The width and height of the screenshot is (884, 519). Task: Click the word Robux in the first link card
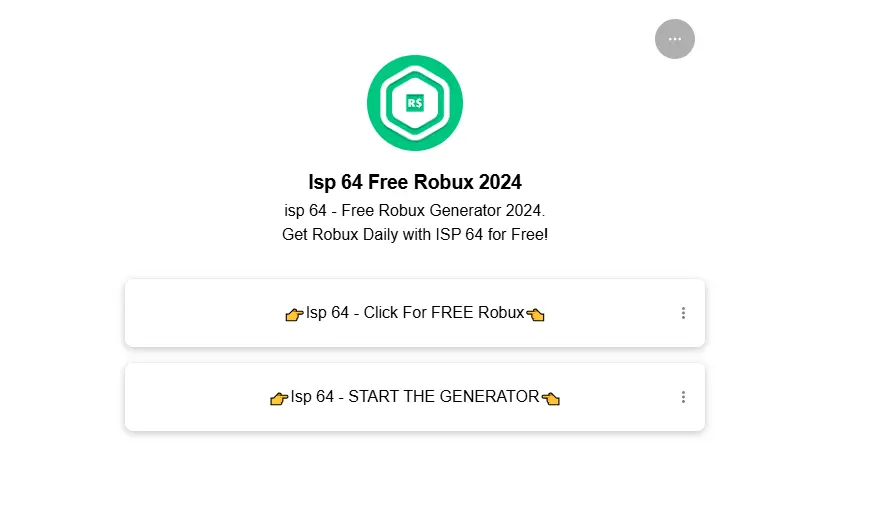[x=501, y=312]
